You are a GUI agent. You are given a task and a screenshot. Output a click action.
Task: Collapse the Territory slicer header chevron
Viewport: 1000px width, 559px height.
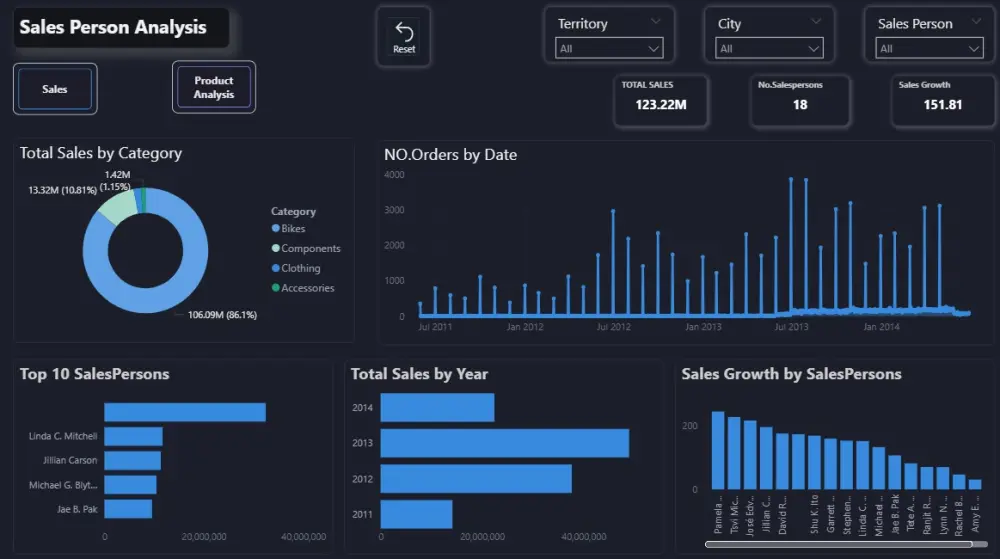(656, 22)
